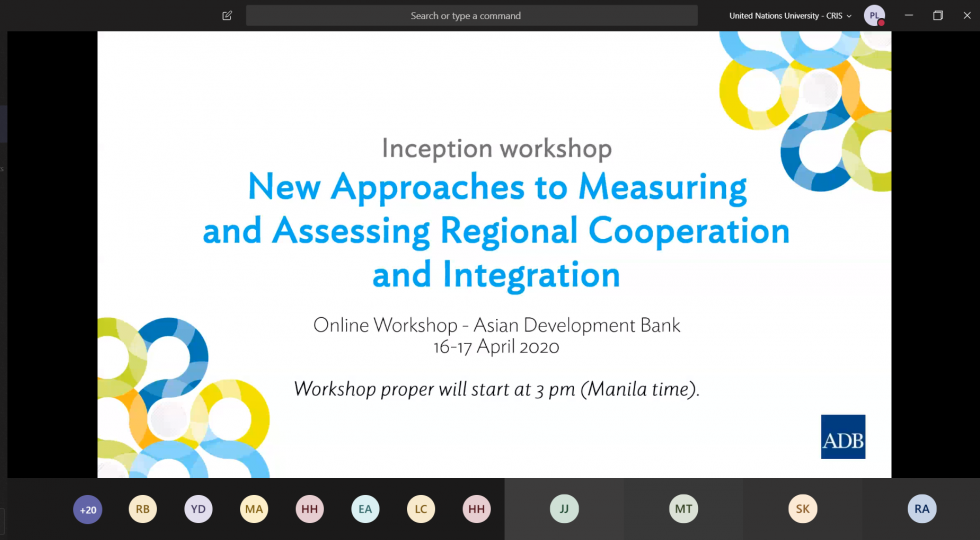
Task: Click the shared slide title 'New Approaches to Measuring'
Action: (x=497, y=187)
